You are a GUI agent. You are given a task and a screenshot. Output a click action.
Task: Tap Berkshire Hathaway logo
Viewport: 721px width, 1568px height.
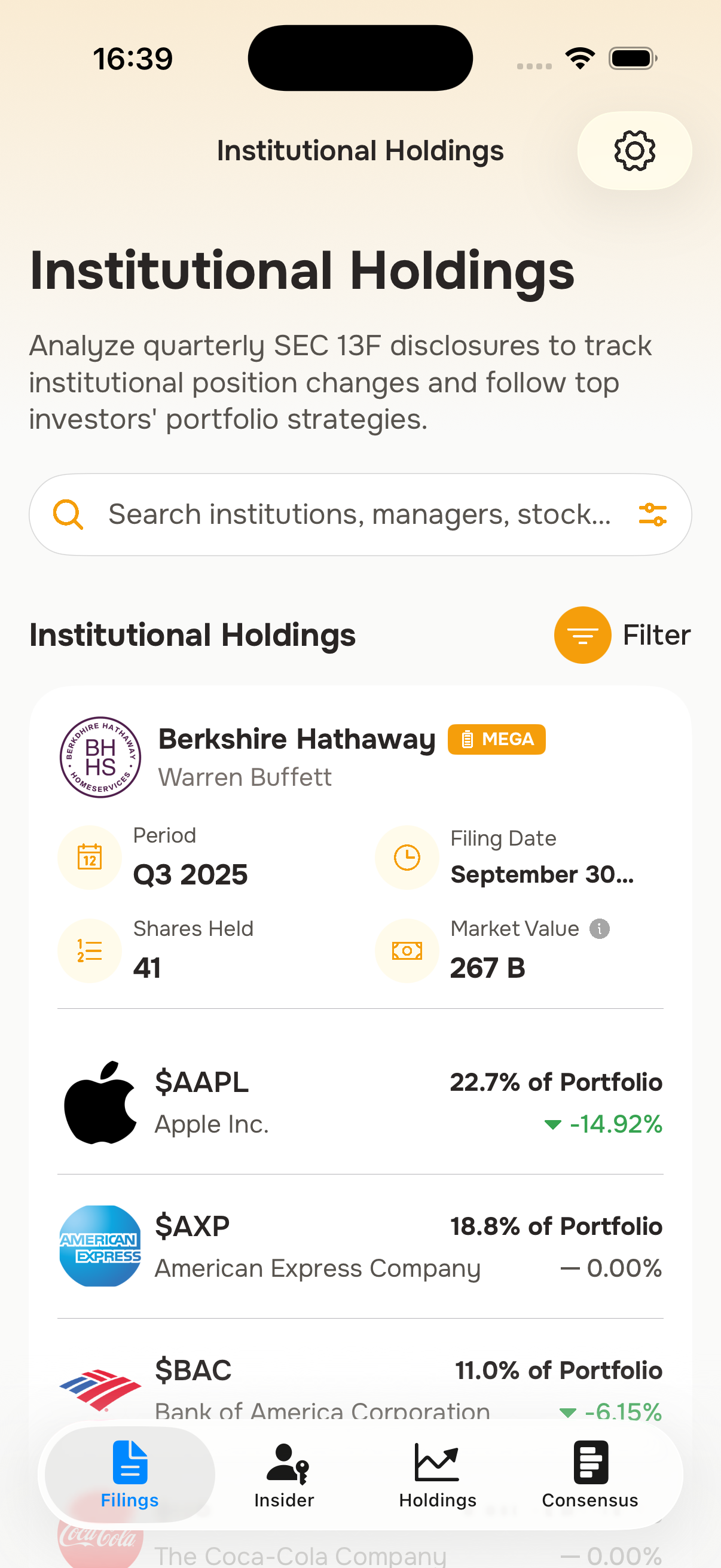100,756
